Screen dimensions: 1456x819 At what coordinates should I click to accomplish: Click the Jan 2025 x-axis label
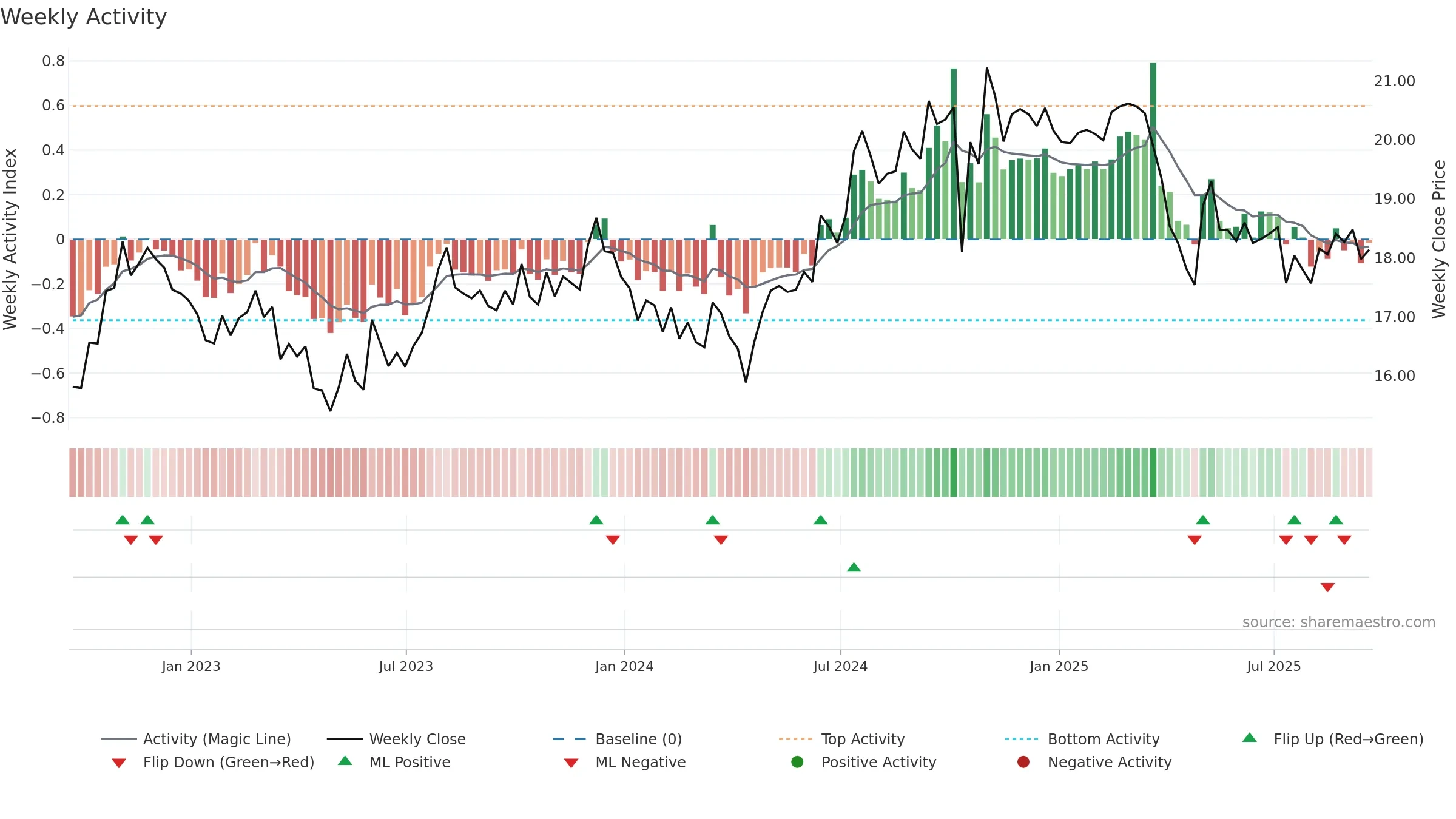click(x=1059, y=667)
